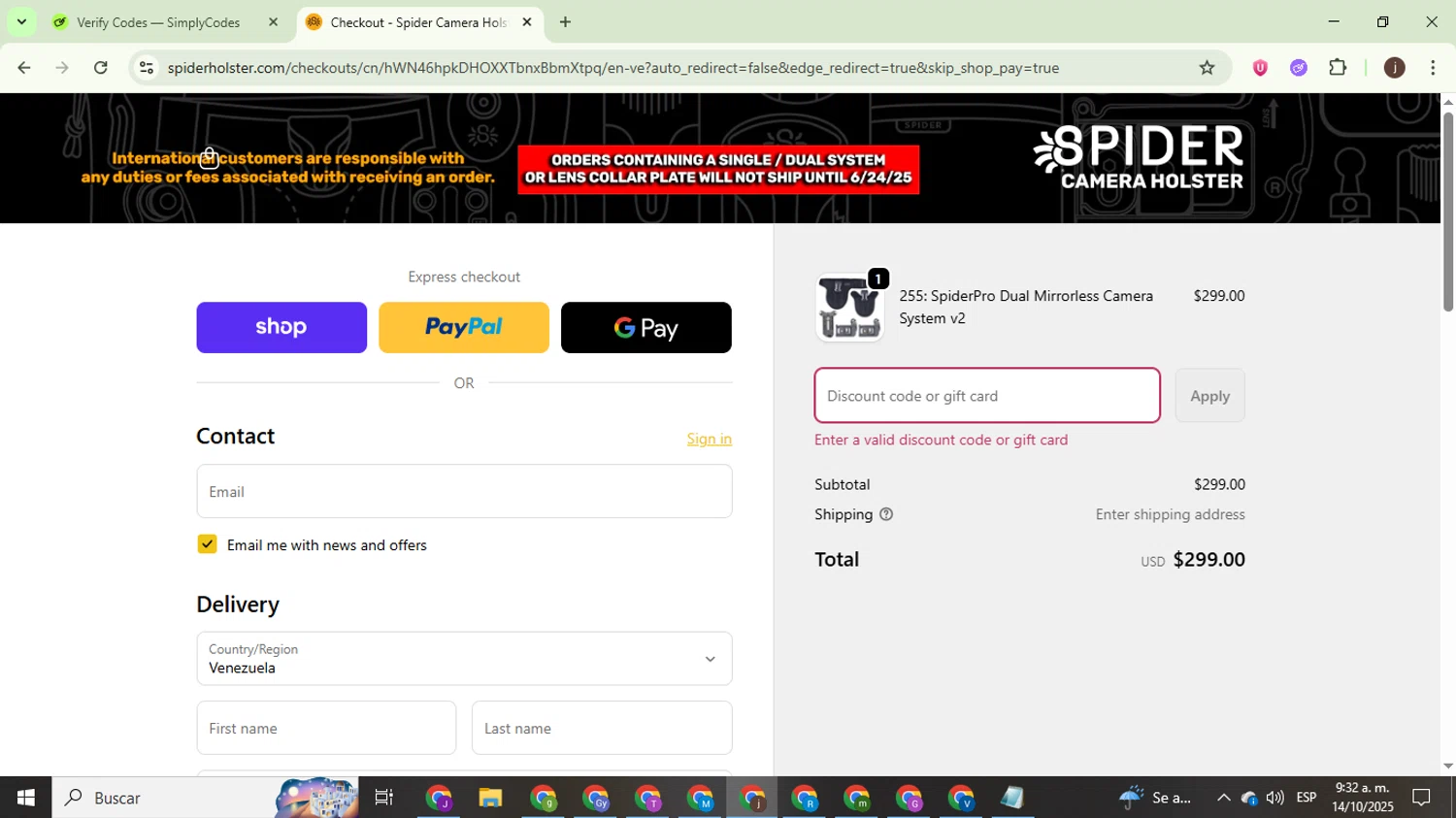Open Task View in the taskbar
This screenshot has width=1456, height=818.
click(x=384, y=798)
